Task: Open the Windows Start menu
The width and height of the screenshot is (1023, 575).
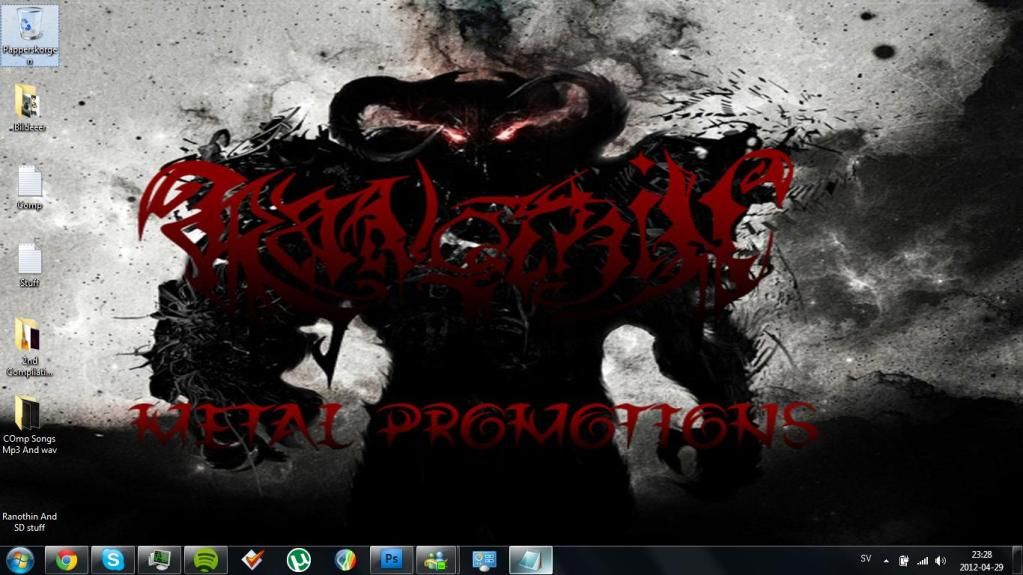Action: coord(20,561)
